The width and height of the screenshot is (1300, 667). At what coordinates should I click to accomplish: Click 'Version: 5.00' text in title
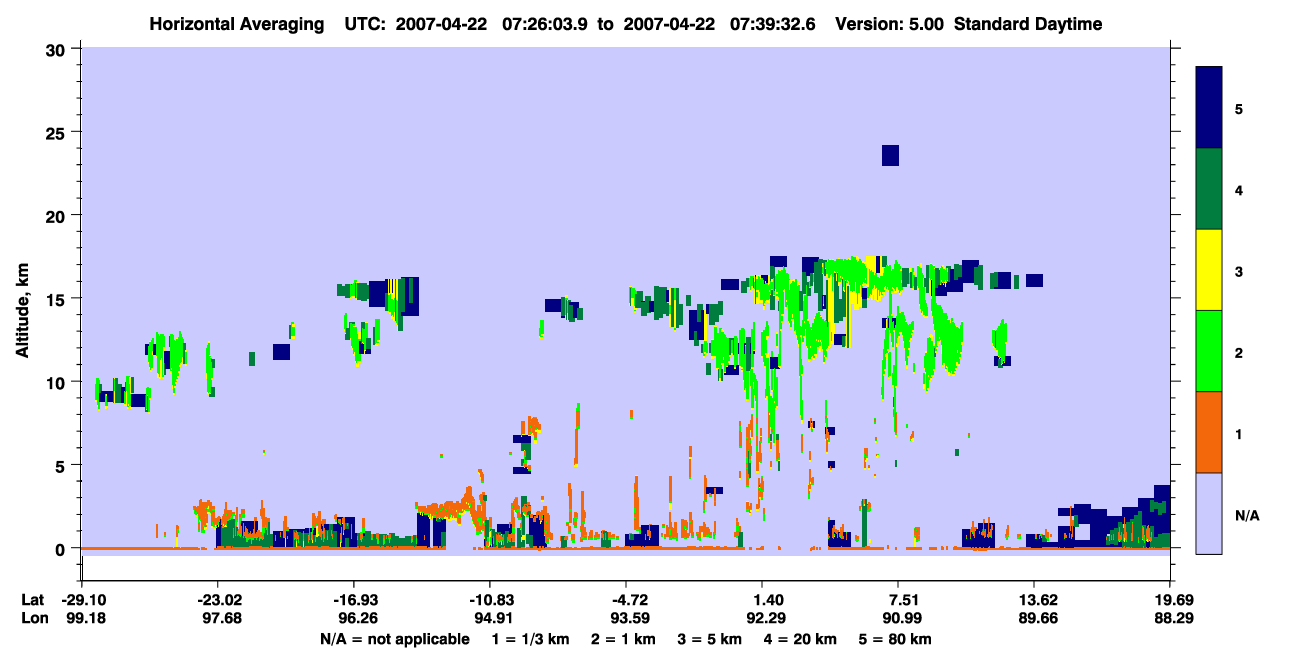click(889, 24)
